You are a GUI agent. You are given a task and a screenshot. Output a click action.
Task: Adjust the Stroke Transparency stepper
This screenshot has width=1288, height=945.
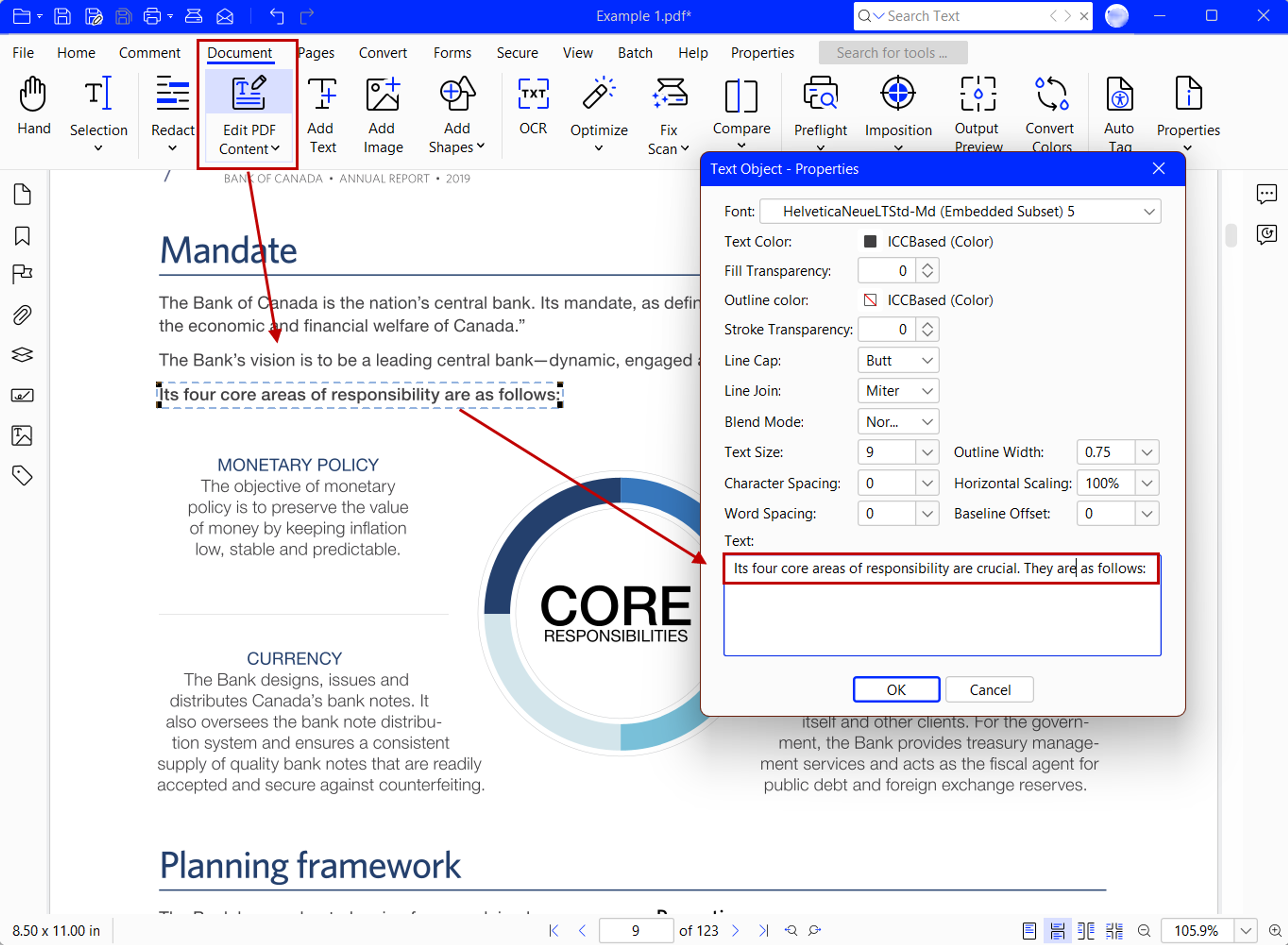pyautogui.click(x=927, y=330)
